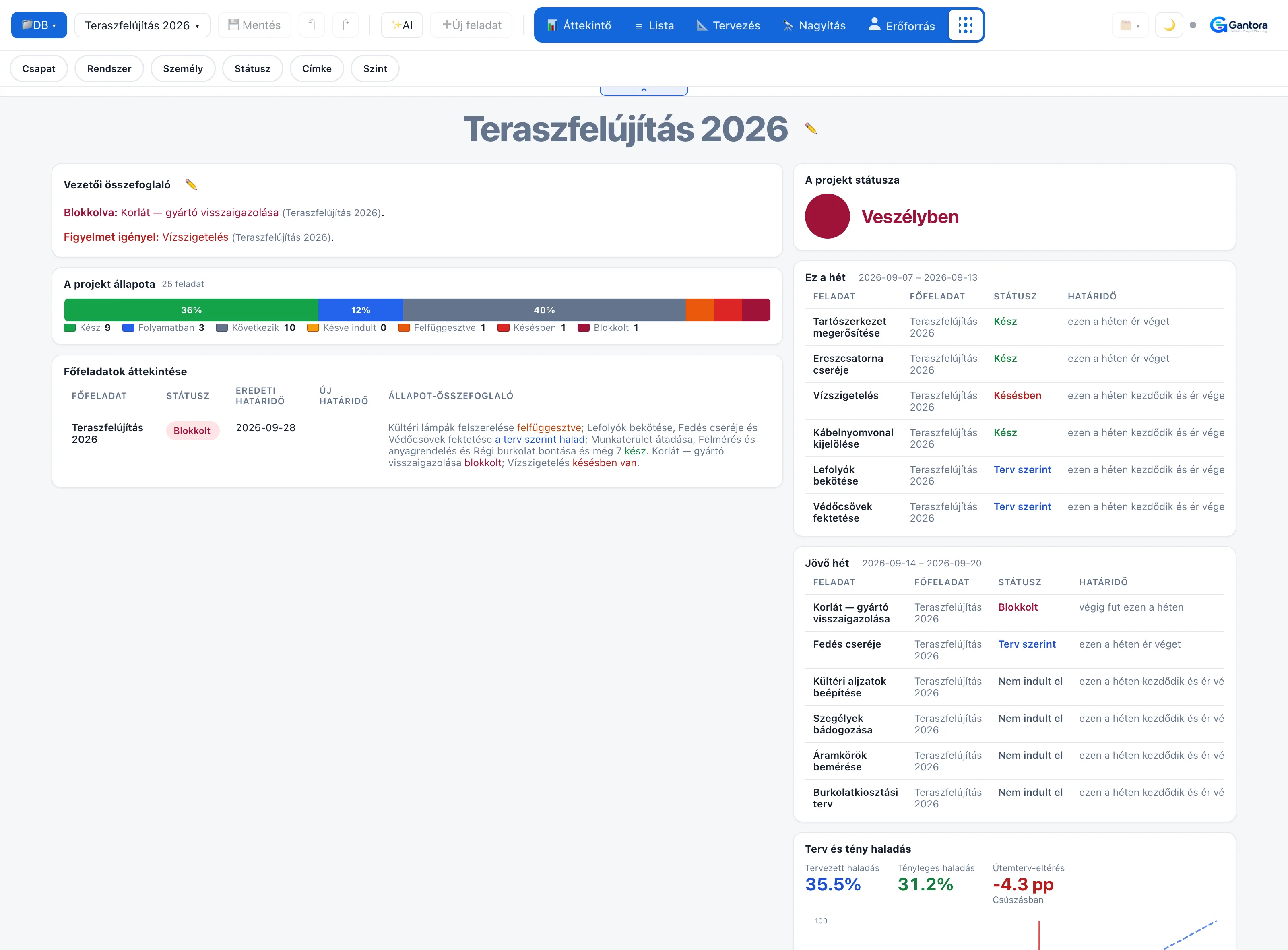Viewport: 1288px width, 950px height.
Task: Open the DB dropdown menu
Action: (39, 25)
